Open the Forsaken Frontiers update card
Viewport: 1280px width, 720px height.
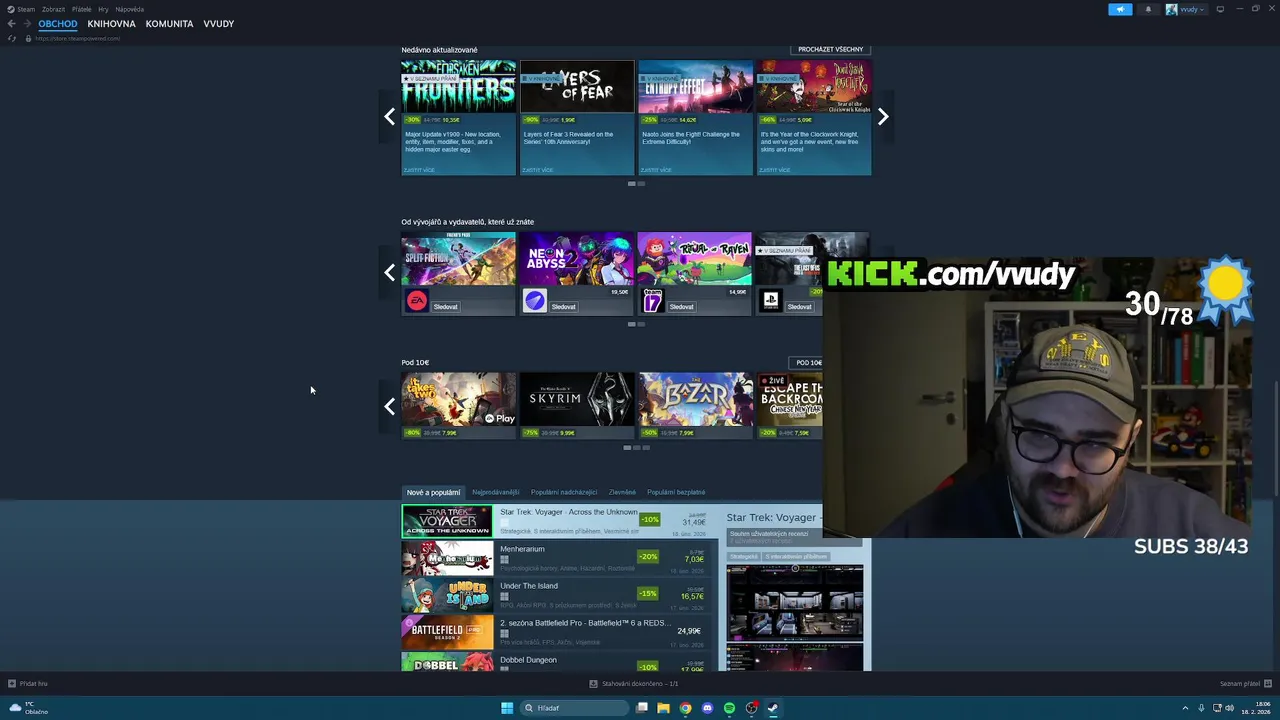459,118
